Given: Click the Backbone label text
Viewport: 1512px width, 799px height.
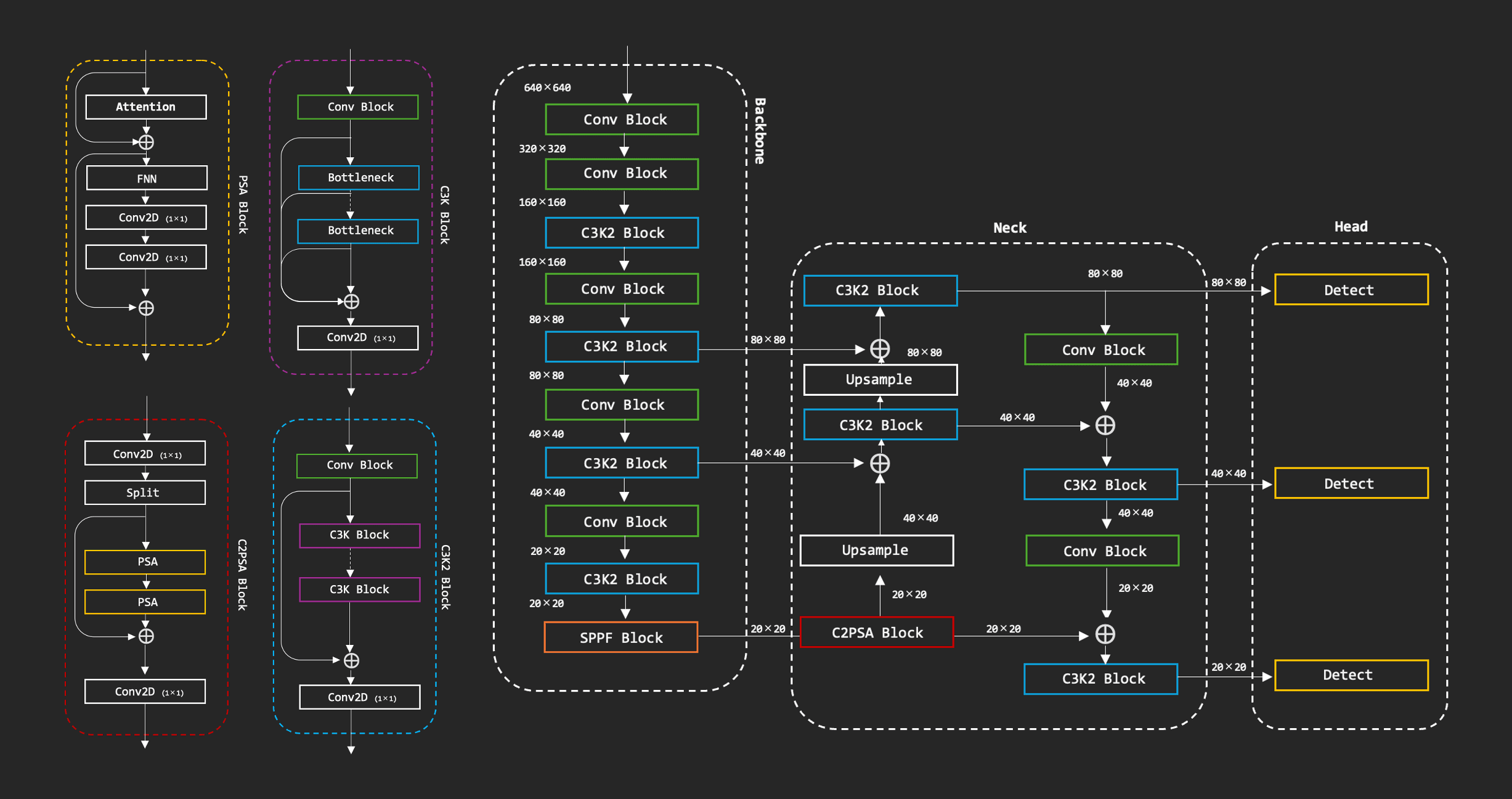Looking at the screenshot, I should 760,131.
